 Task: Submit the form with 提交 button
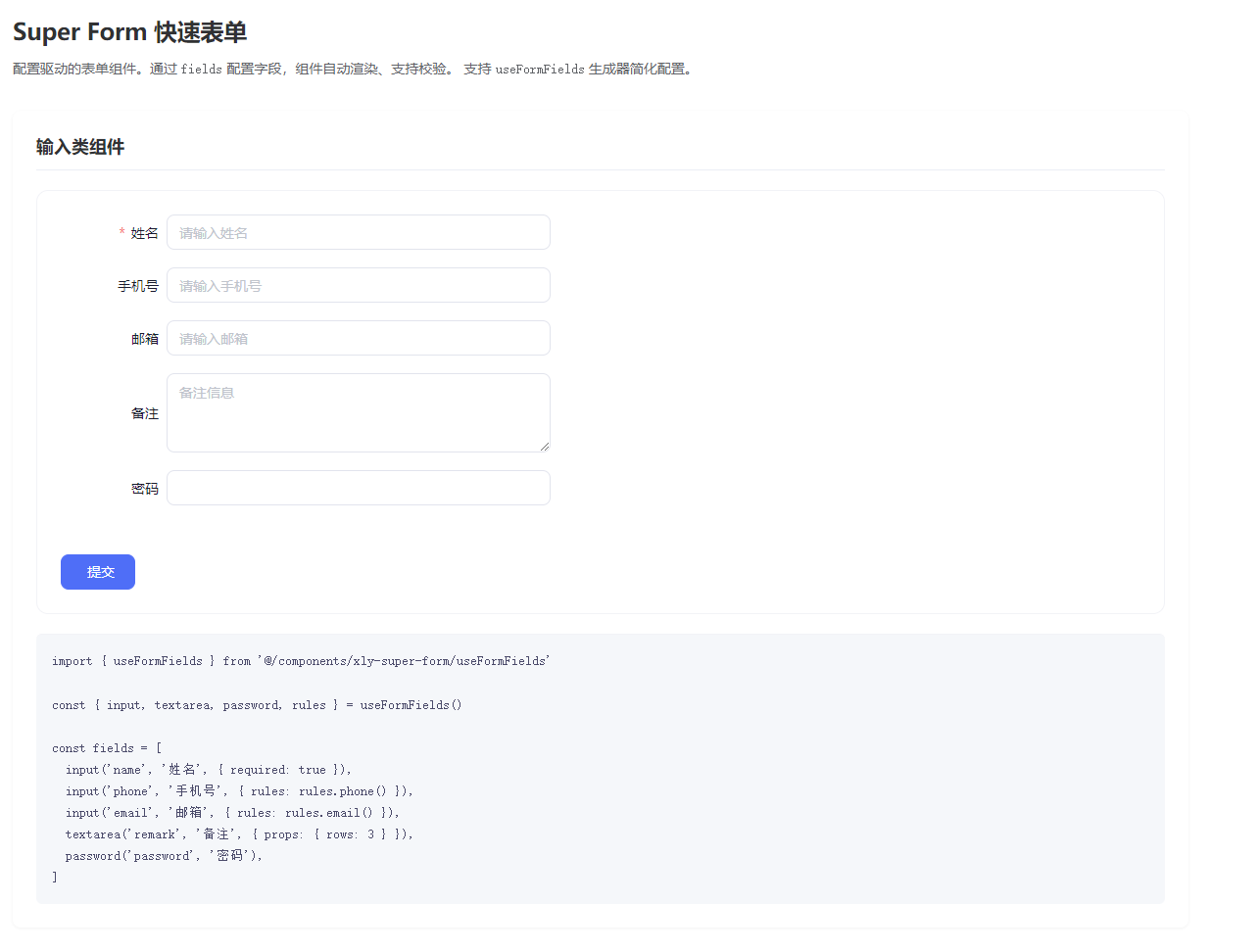(98, 572)
